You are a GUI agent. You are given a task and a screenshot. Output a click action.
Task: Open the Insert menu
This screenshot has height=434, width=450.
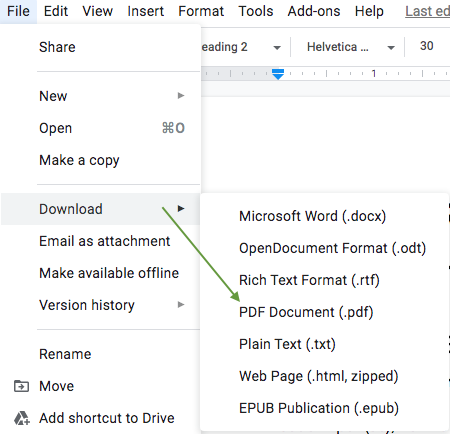tap(145, 11)
